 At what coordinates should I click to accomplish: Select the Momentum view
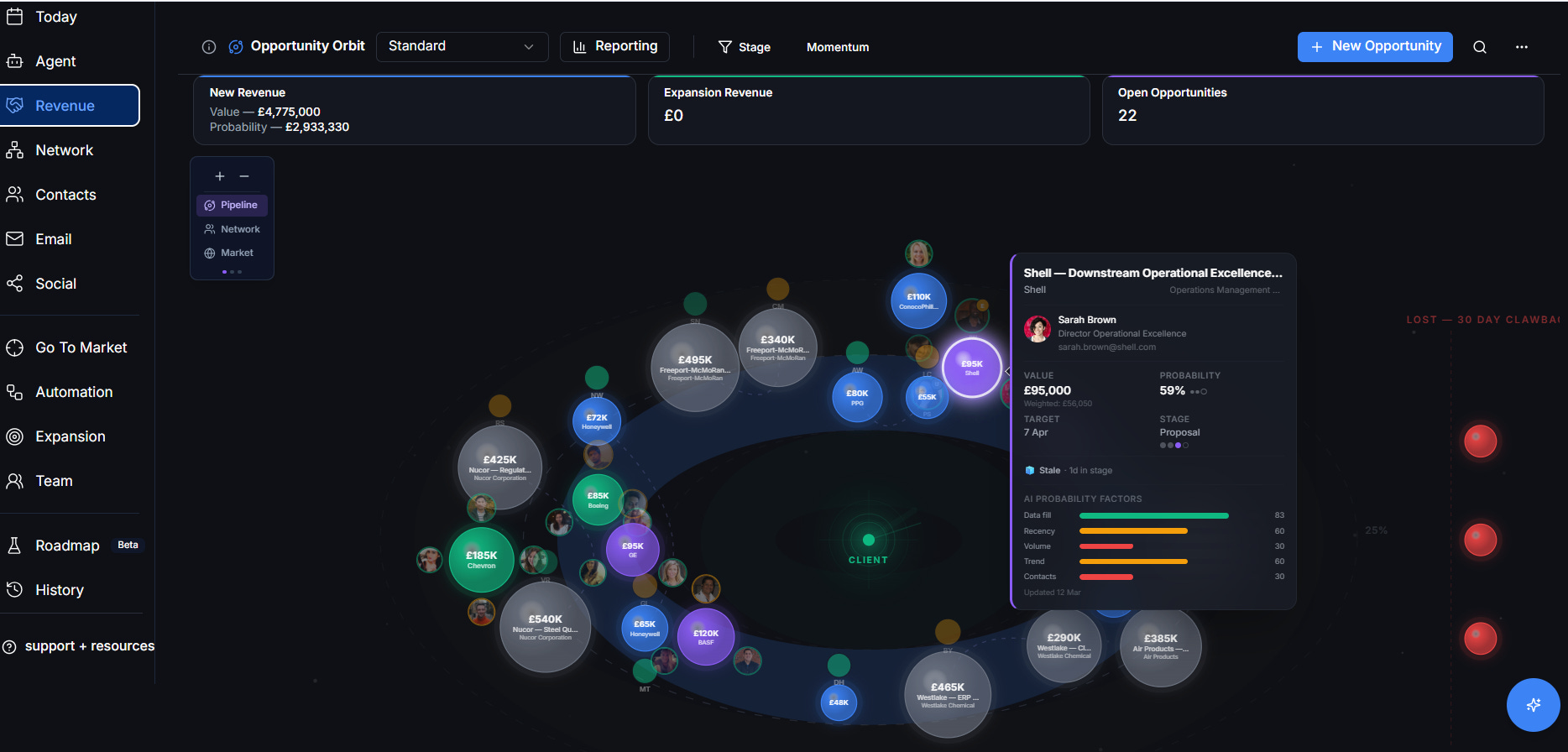(x=838, y=47)
